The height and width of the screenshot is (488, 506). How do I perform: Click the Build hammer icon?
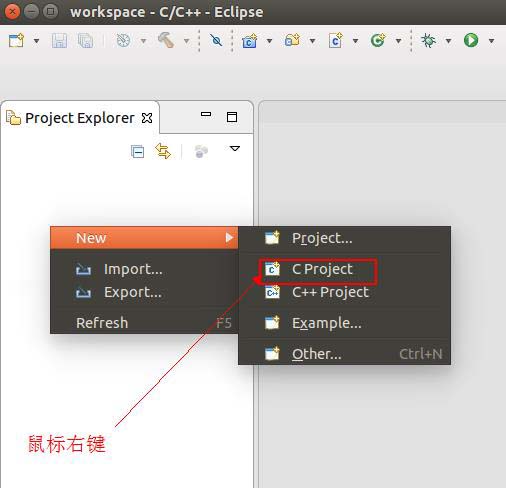point(166,40)
